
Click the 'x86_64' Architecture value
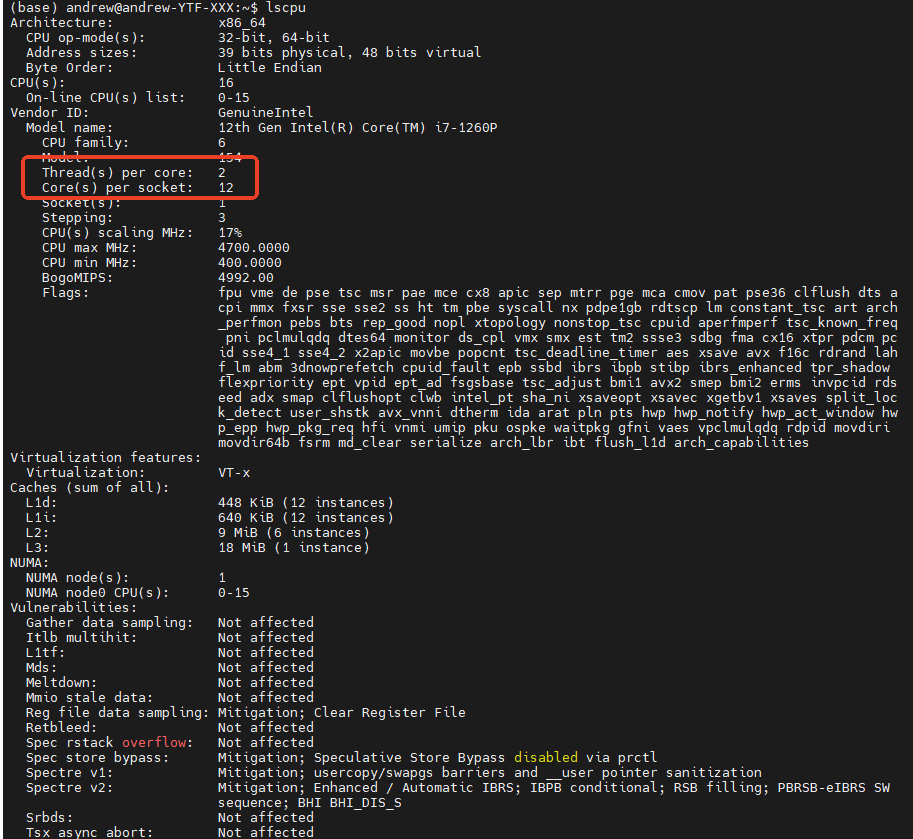(242, 23)
